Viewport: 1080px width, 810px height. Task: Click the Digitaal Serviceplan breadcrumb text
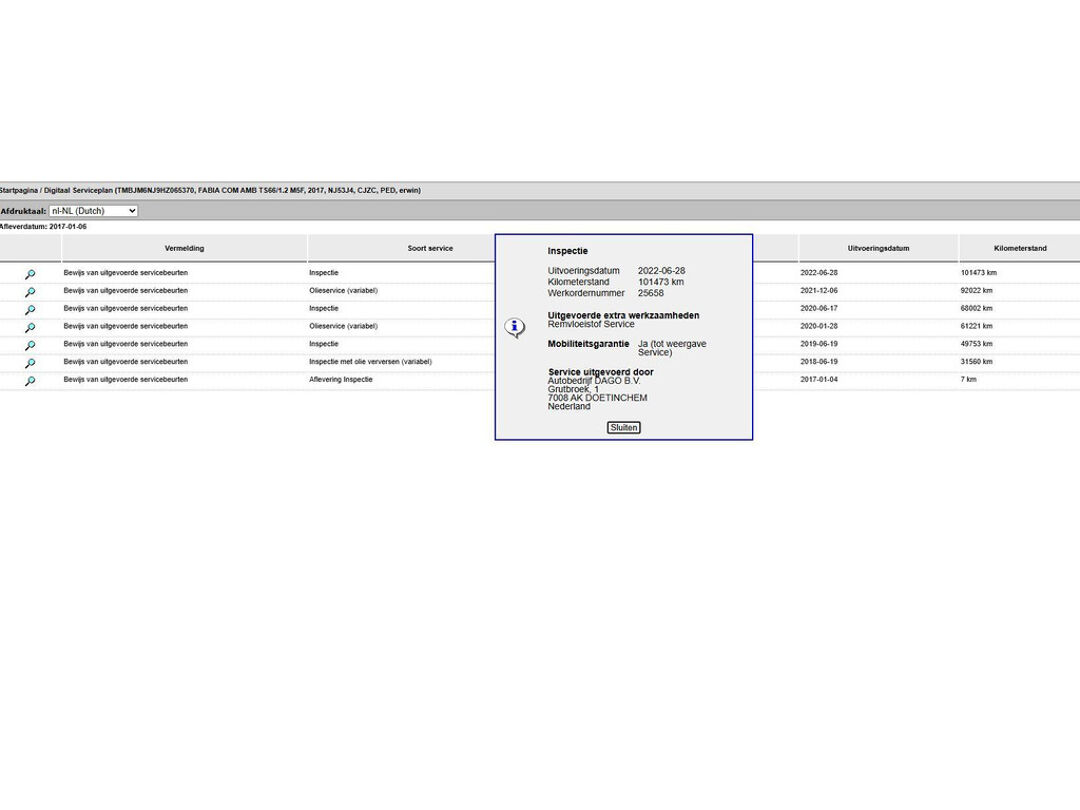point(78,190)
